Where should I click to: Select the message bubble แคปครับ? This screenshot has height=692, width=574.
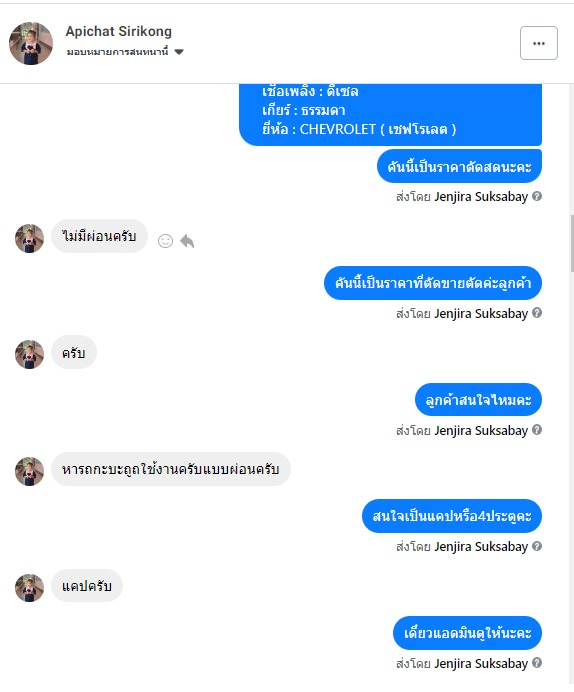click(x=87, y=586)
